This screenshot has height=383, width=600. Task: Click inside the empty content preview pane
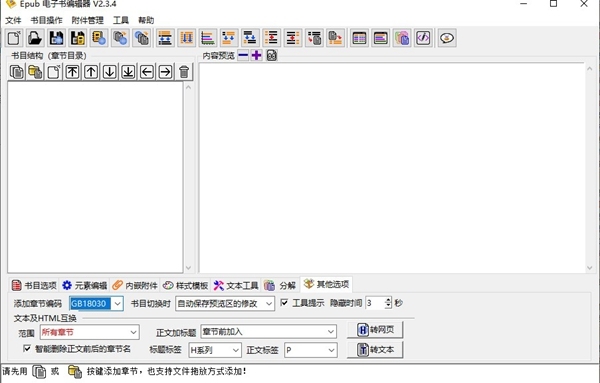[x=392, y=168]
